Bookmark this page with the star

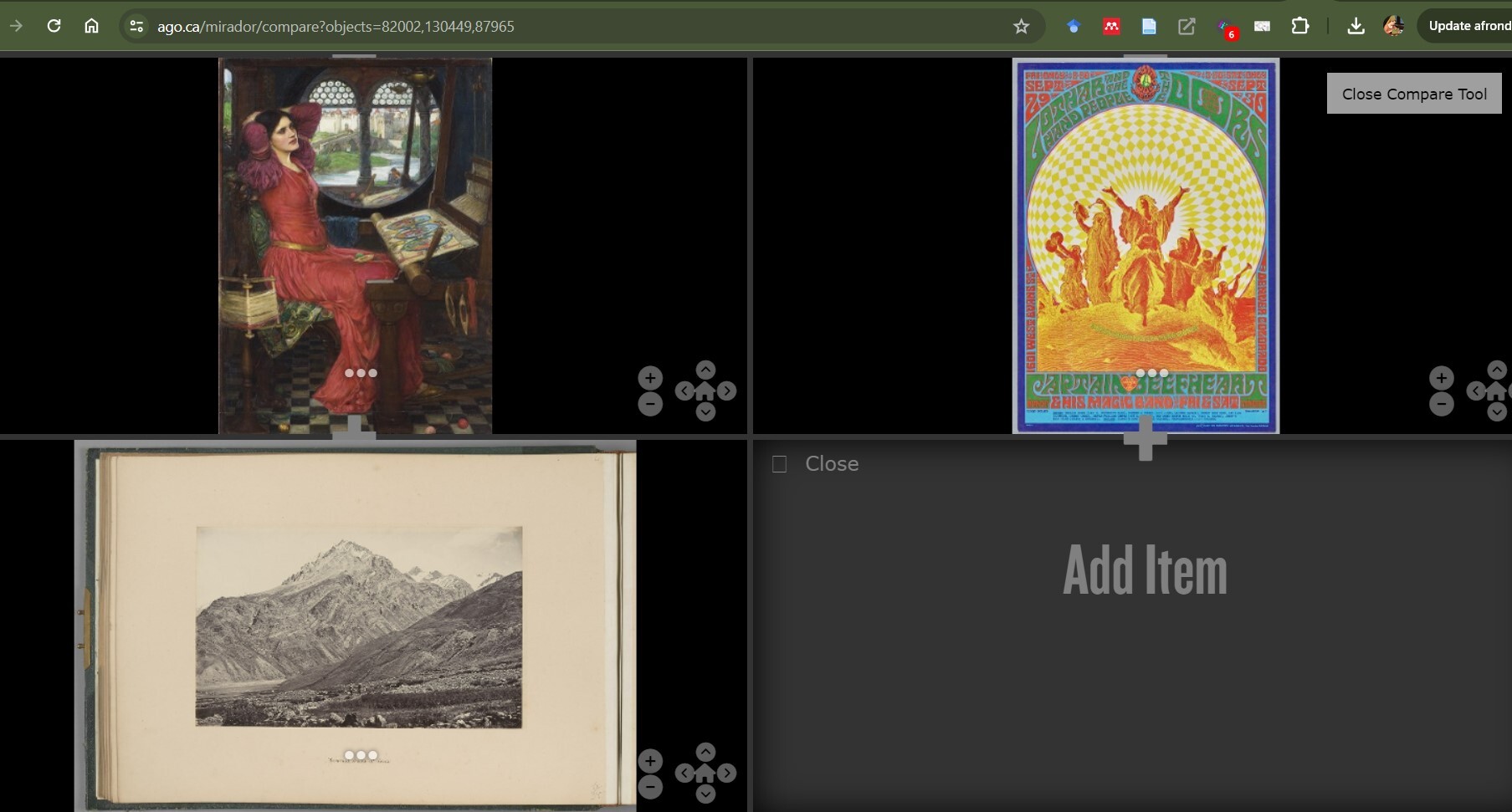click(x=1021, y=26)
